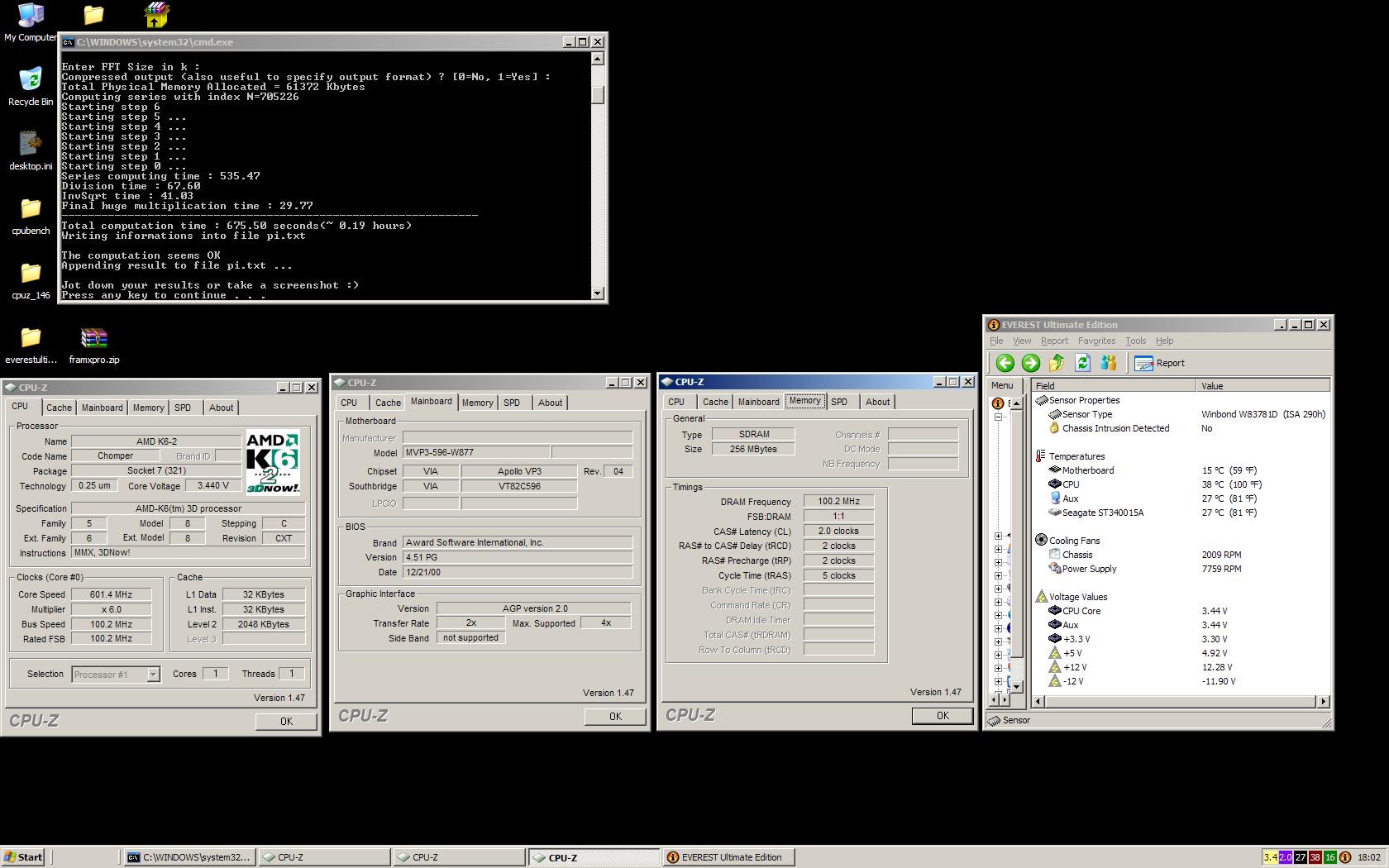Click the EVEREST root icon in tree menu

tap(997, 403)
